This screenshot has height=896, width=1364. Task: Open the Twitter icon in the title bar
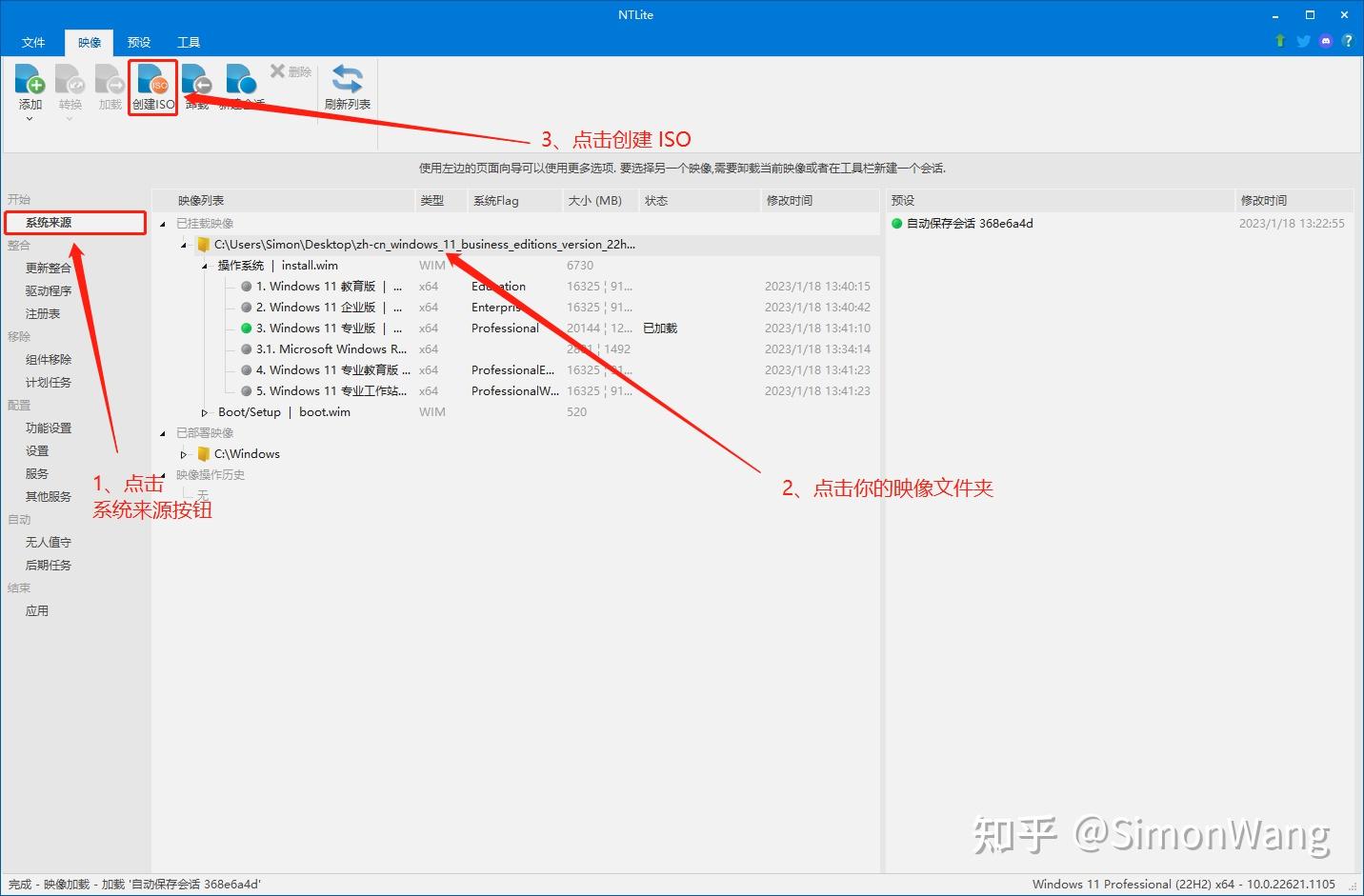coord(1302,41)
